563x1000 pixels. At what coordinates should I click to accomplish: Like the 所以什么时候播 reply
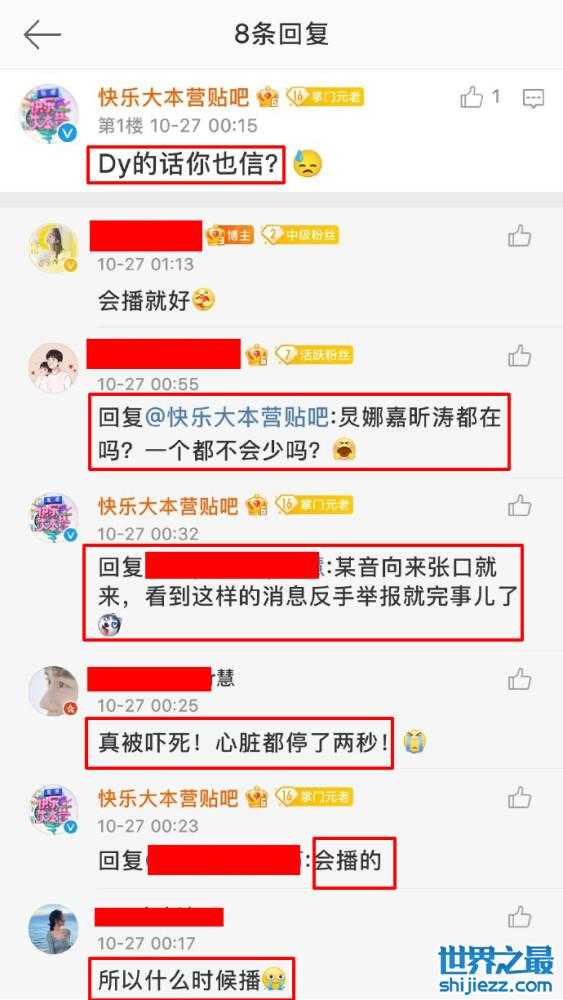520,916
